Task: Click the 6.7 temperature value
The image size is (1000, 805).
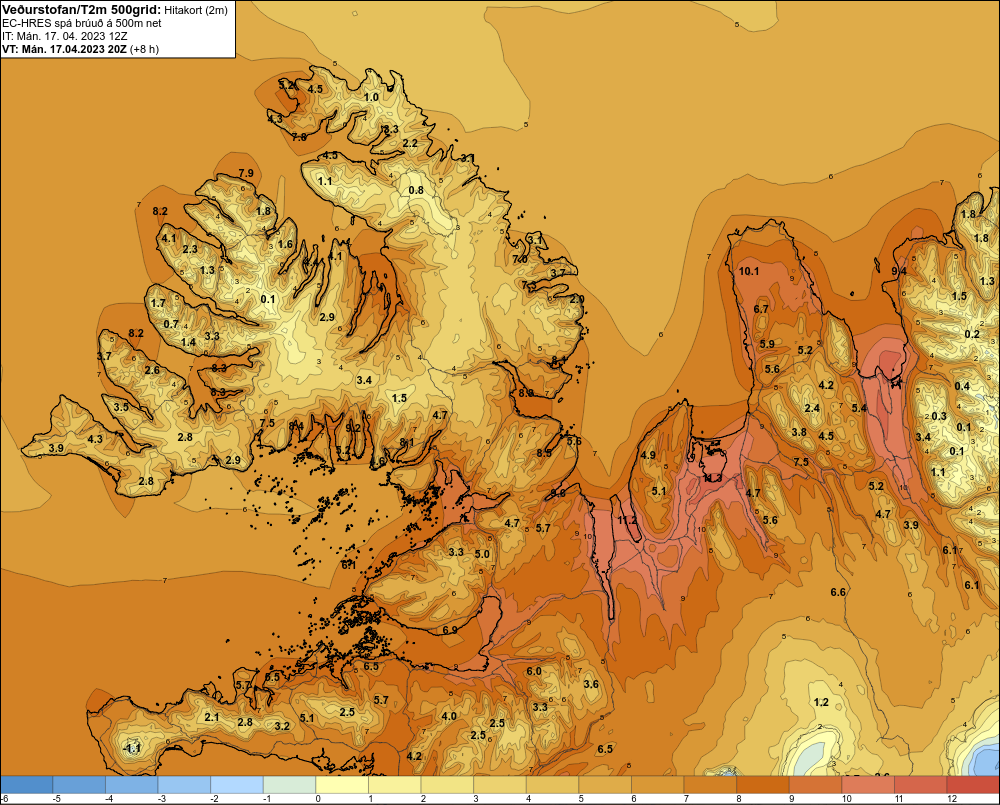Action: point(761,309)
